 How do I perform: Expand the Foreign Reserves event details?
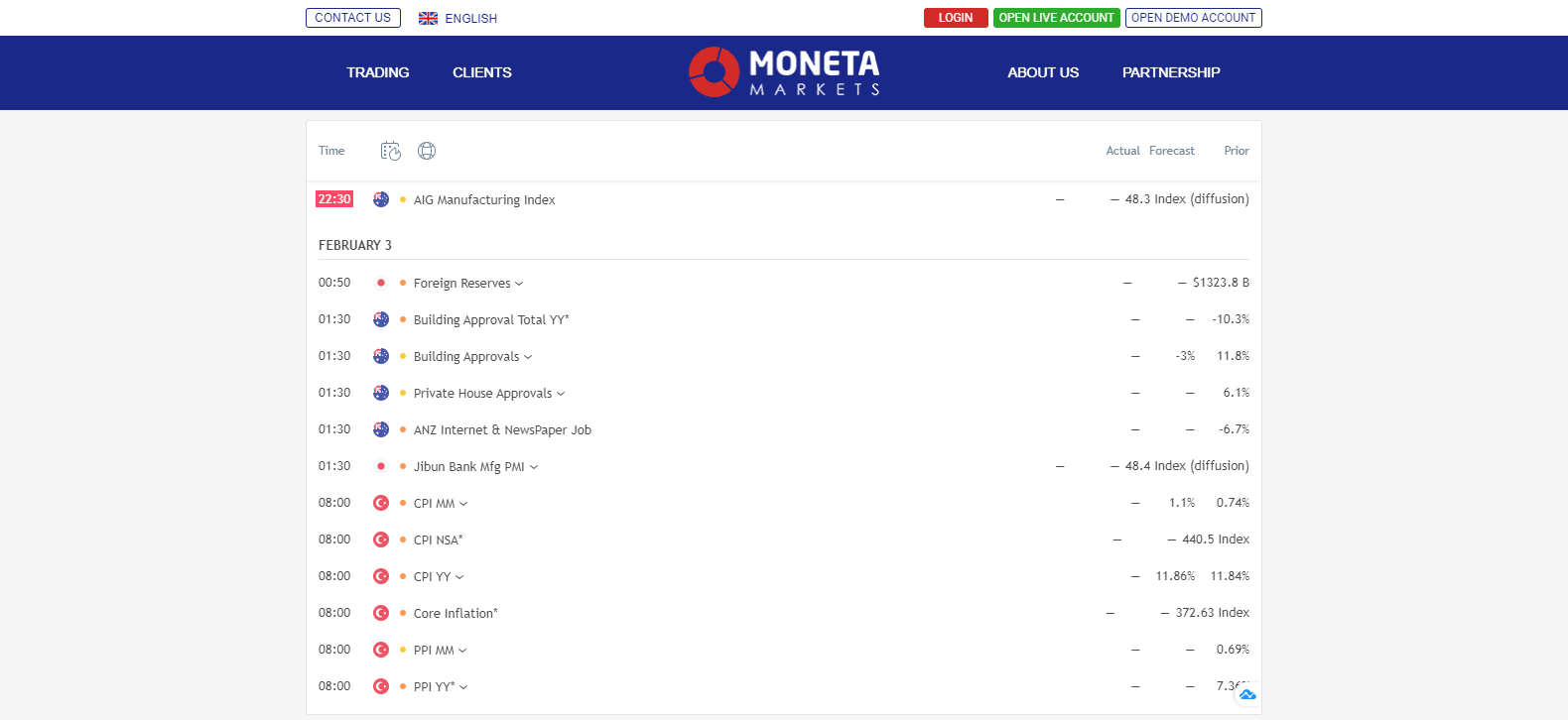pyautogui.click(x=520, y=283)
